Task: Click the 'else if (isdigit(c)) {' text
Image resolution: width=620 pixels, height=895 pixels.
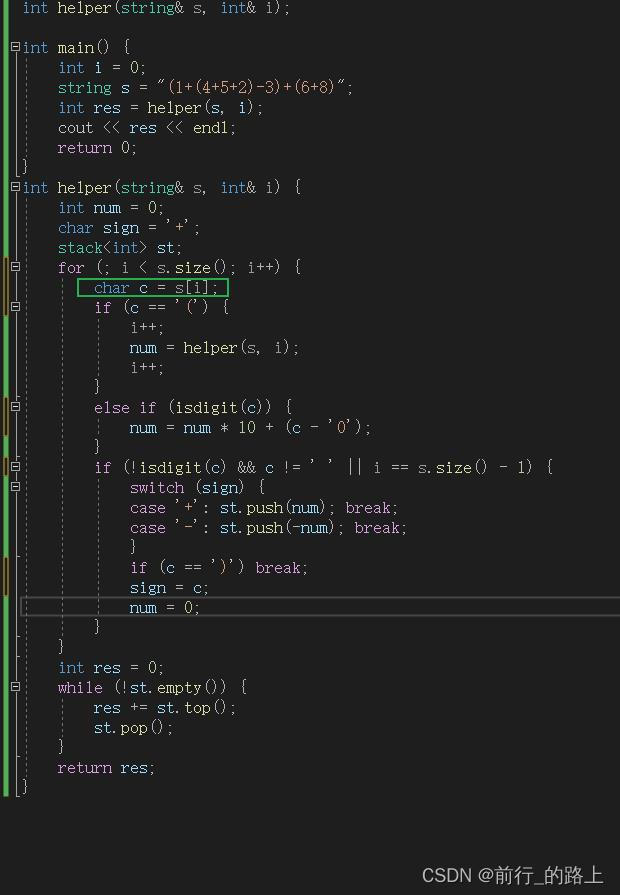Action: [x=193, y=408]
